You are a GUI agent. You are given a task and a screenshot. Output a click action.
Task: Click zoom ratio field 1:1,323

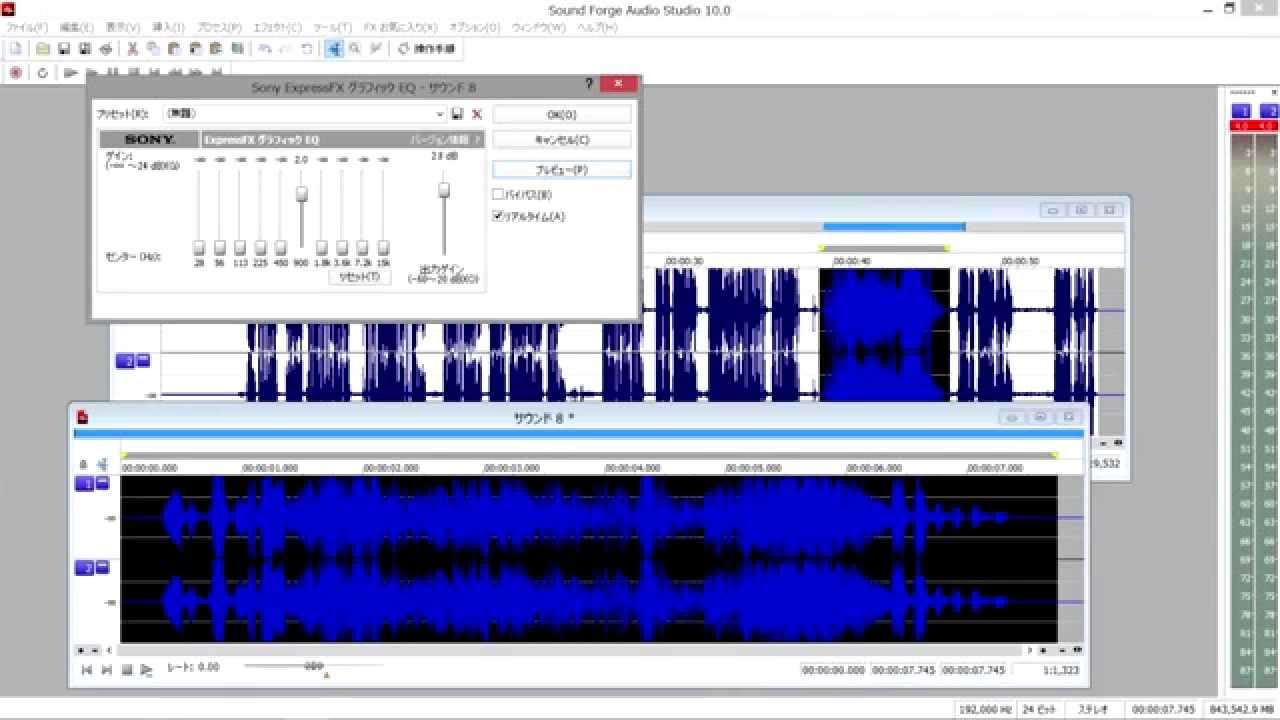click(x=1047, y=670)
